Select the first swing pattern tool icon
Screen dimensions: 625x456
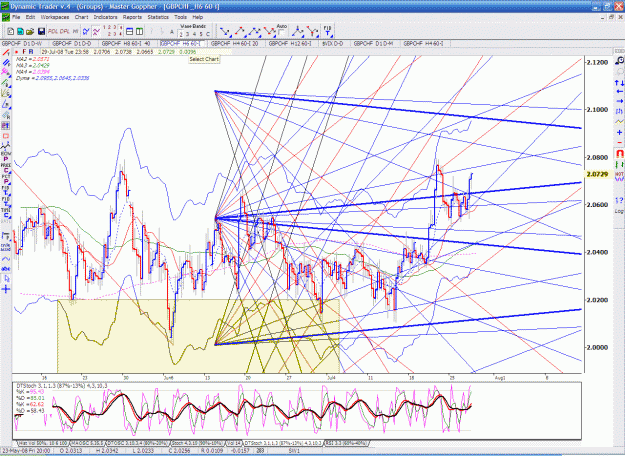tap(225, 31)
